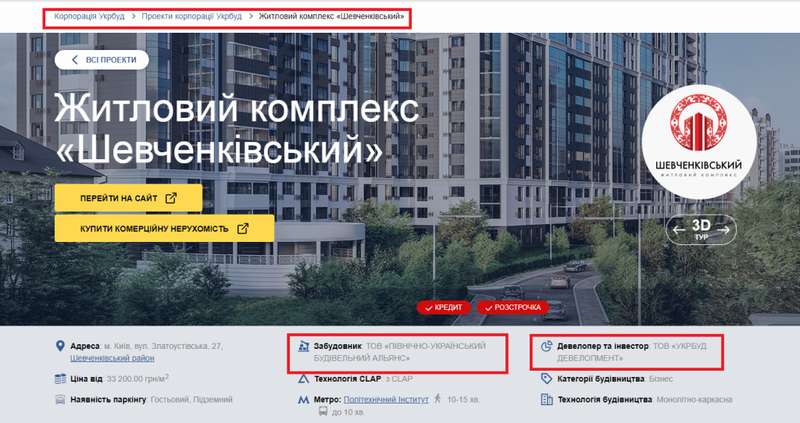Open Проекти корпорації Укрбуд breadcrumb

tap(192, 16)
